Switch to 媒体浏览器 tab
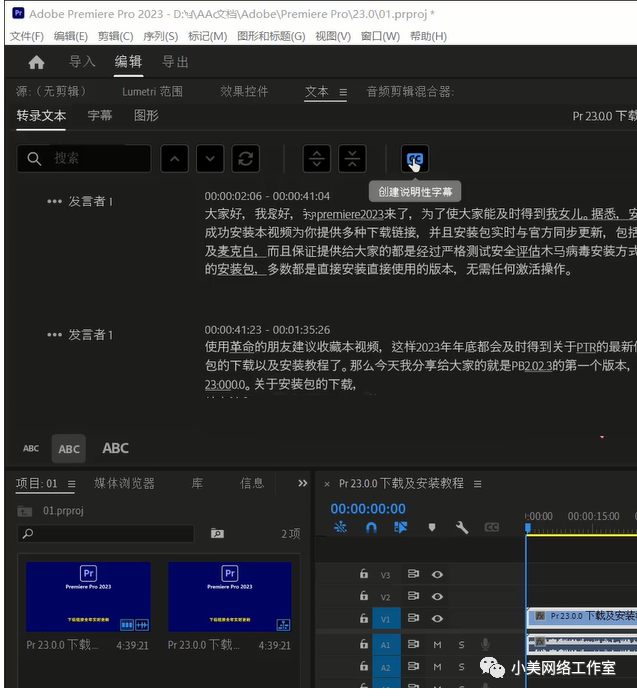The image size is (637, 697). tap(124, 483)
